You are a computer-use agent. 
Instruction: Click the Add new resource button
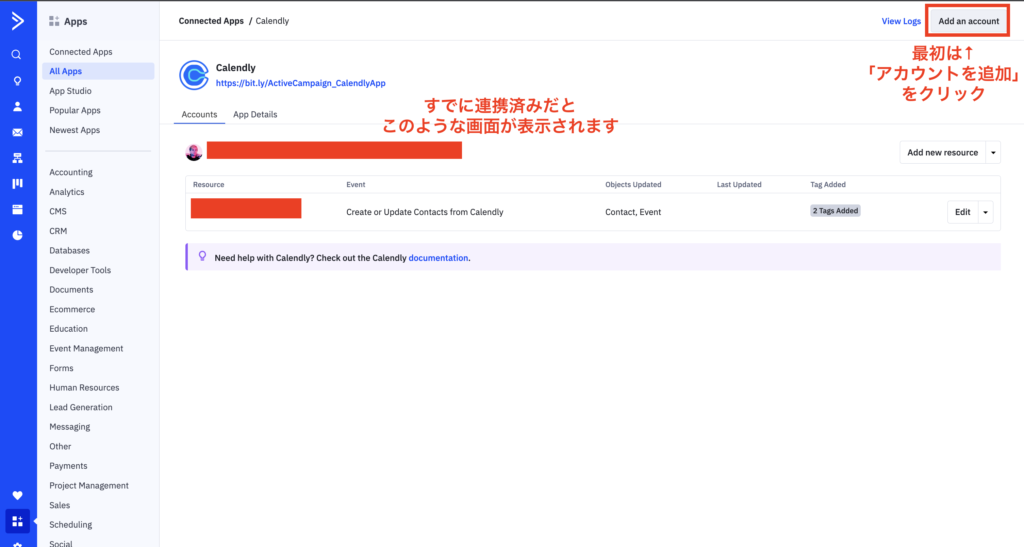click(x=942, y=153)
